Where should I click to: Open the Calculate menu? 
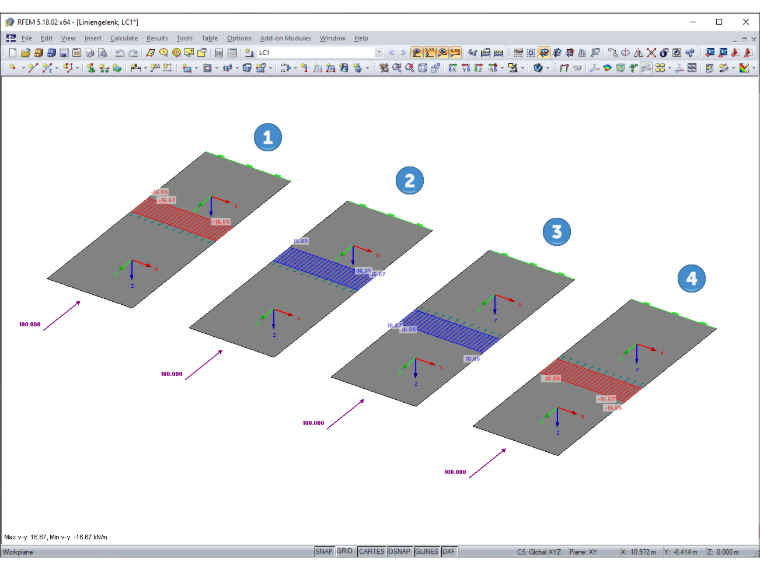click(x=124, y=38)
